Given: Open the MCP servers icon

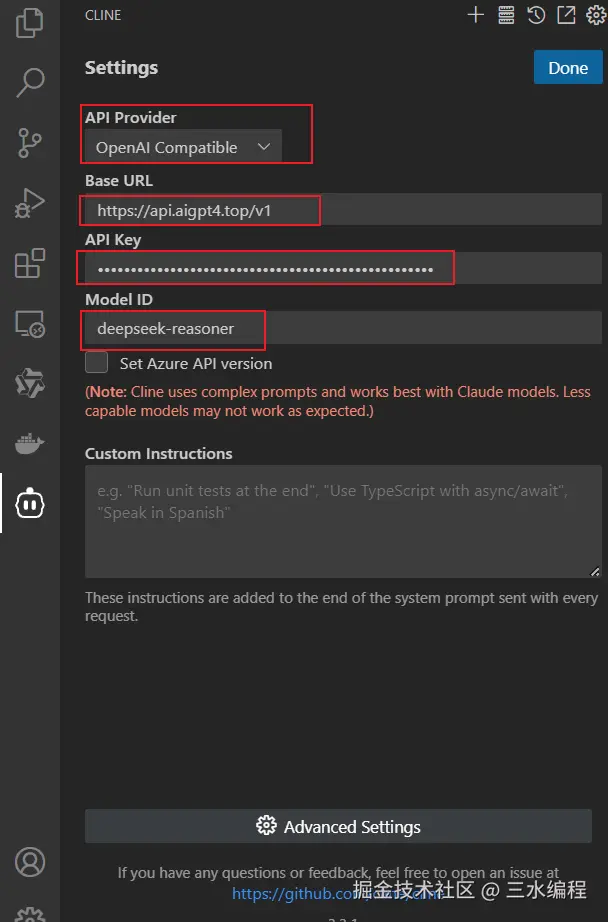Looking at the screenshot, I should (506, 15).
